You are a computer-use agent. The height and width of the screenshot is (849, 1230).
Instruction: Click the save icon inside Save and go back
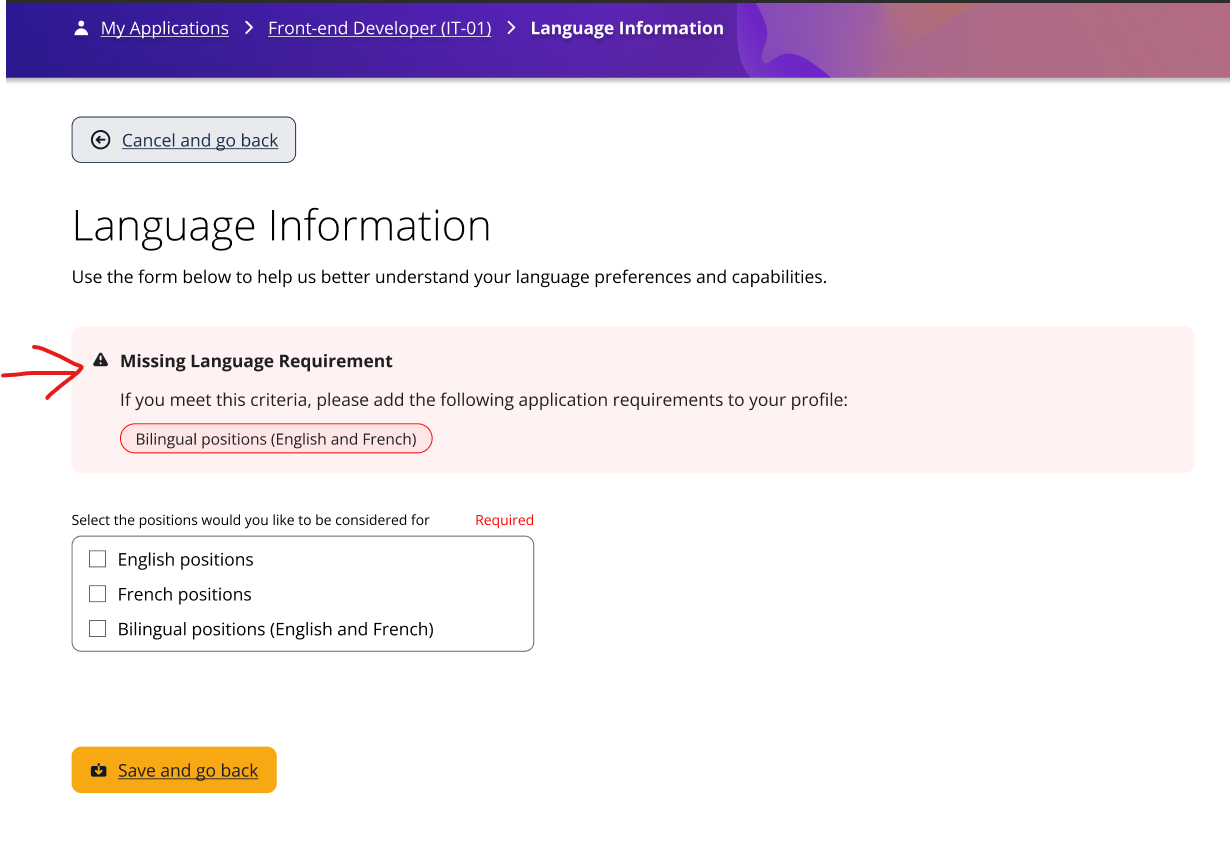(x=98, y=770)
